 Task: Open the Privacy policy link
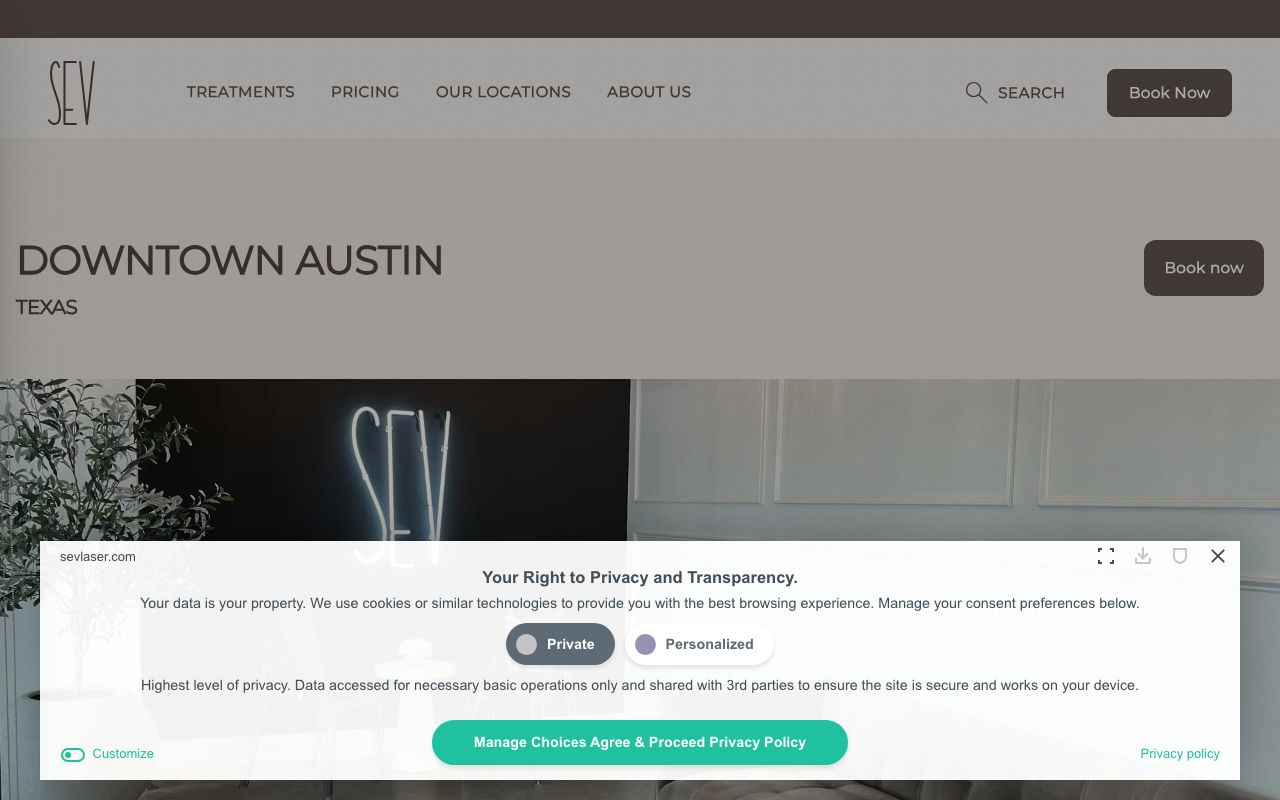[x=1180, y=754]
